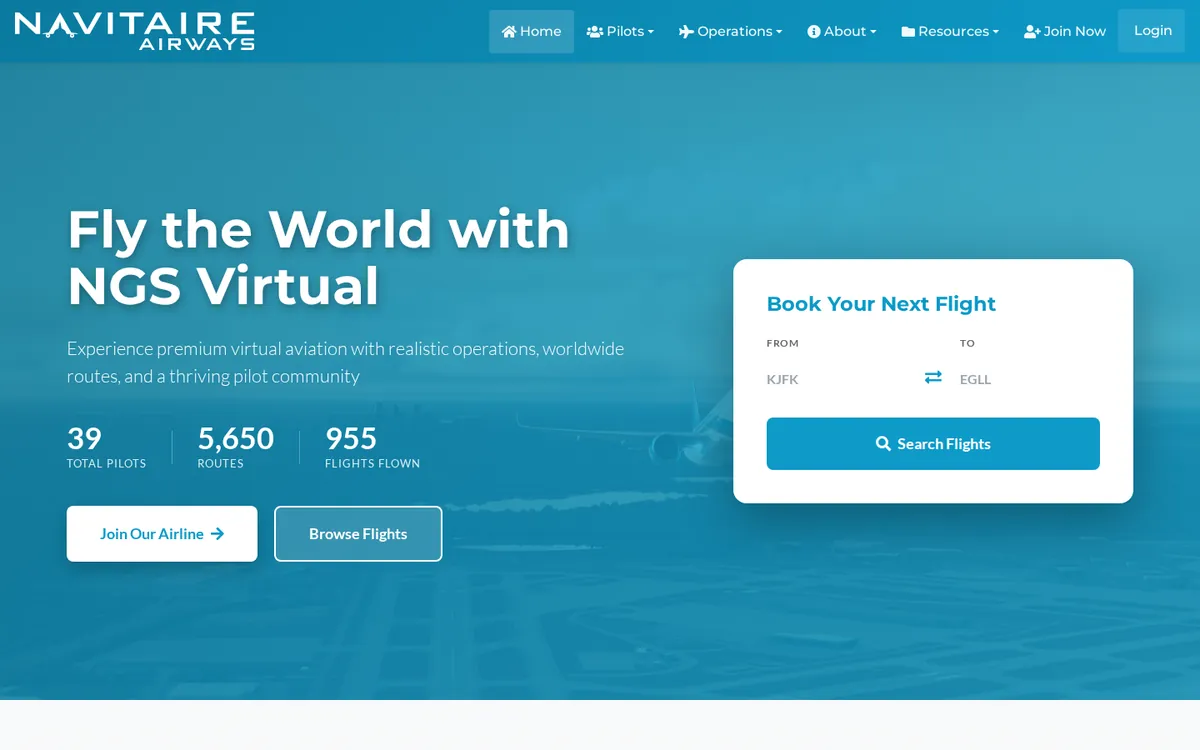Click the Operations airplane icon

(686, 32)
